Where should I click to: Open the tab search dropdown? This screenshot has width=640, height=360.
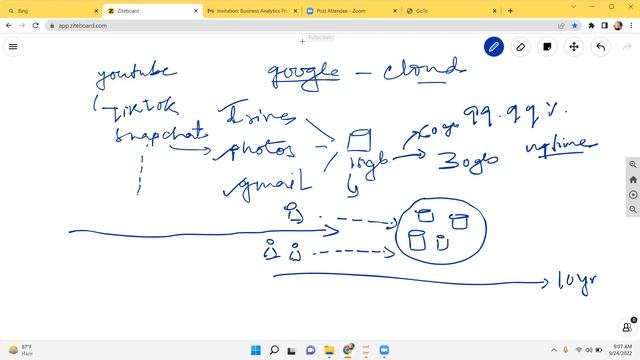573,7
